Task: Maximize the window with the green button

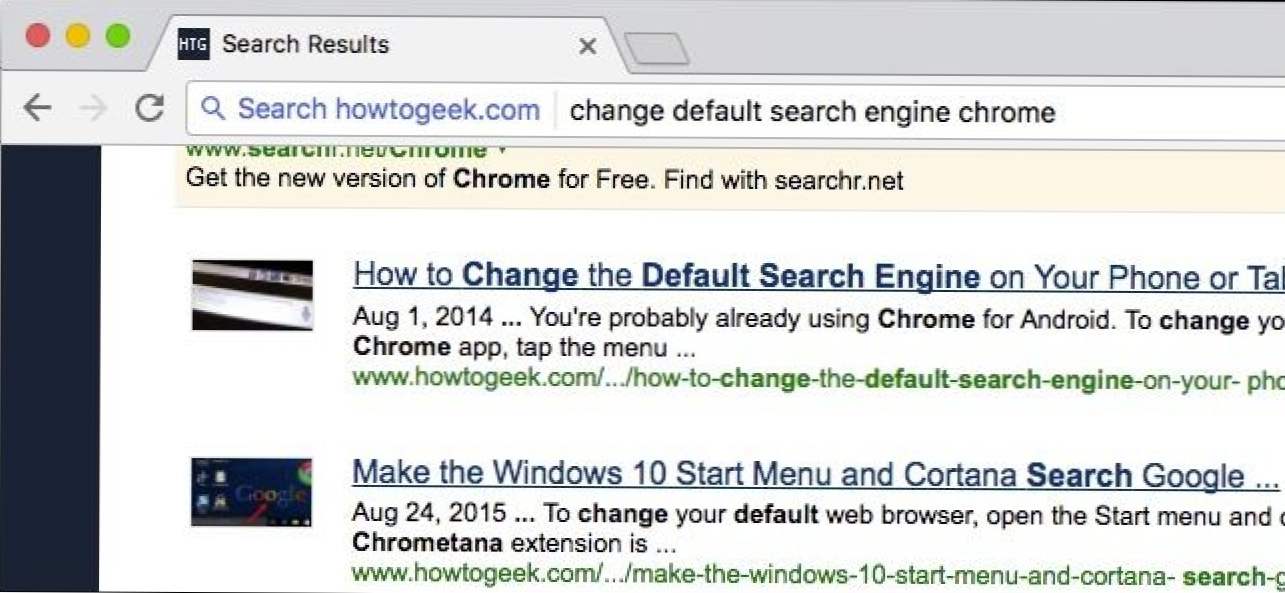Action: pyautogui.click(x=118, y=37)
